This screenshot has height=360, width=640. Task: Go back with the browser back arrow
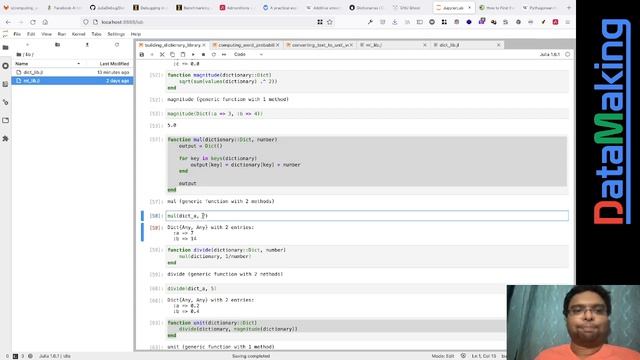coord(8,22)
